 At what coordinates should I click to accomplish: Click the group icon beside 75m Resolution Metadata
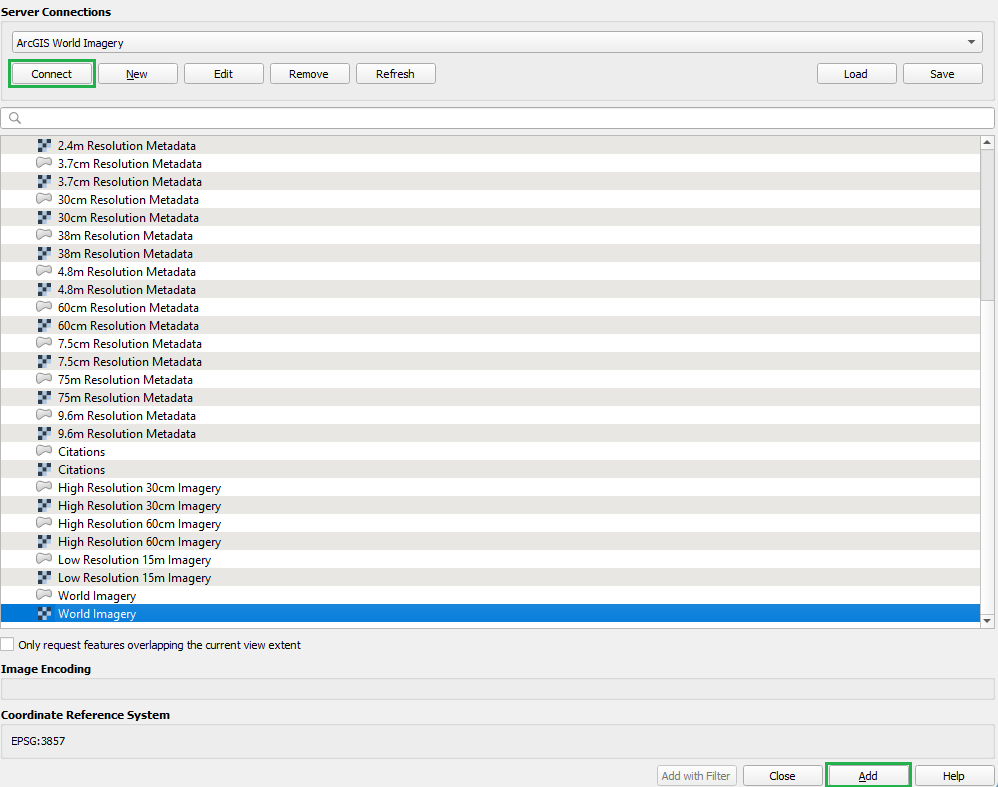click(x=44, y=379)
